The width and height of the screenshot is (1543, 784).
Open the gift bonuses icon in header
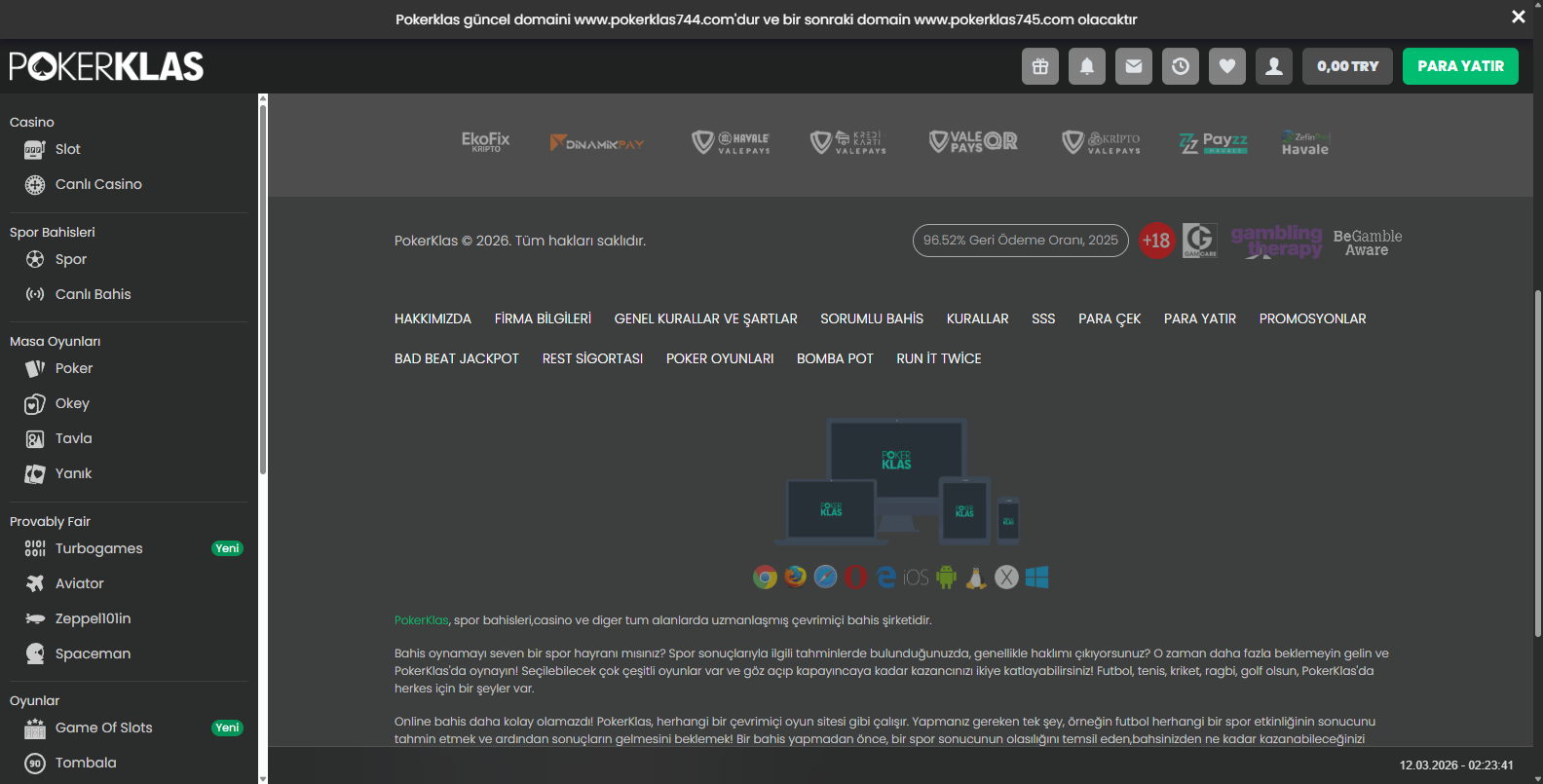click(x=1039, y=66)
